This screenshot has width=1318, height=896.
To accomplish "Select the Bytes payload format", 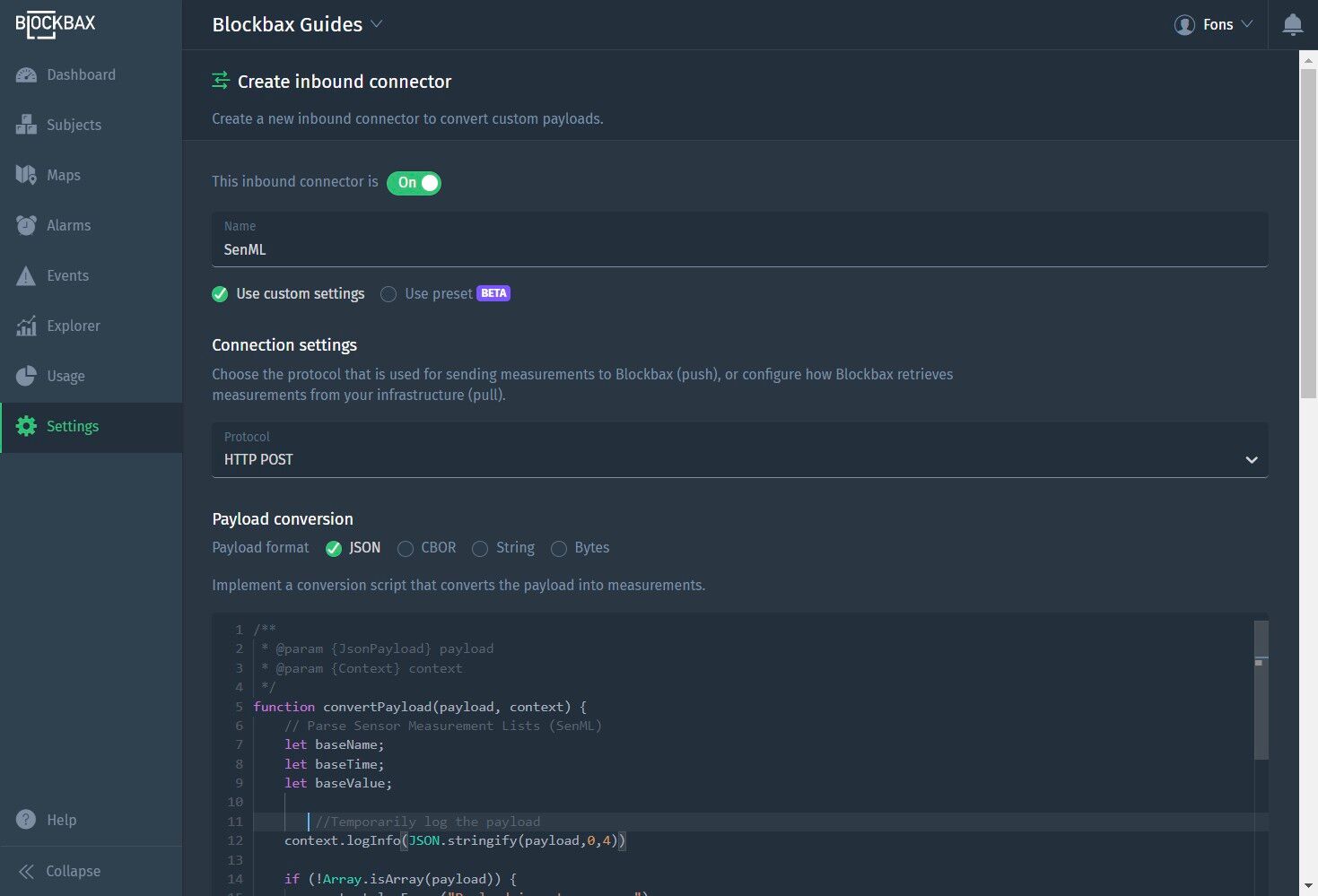I will (x=559, y=549).
